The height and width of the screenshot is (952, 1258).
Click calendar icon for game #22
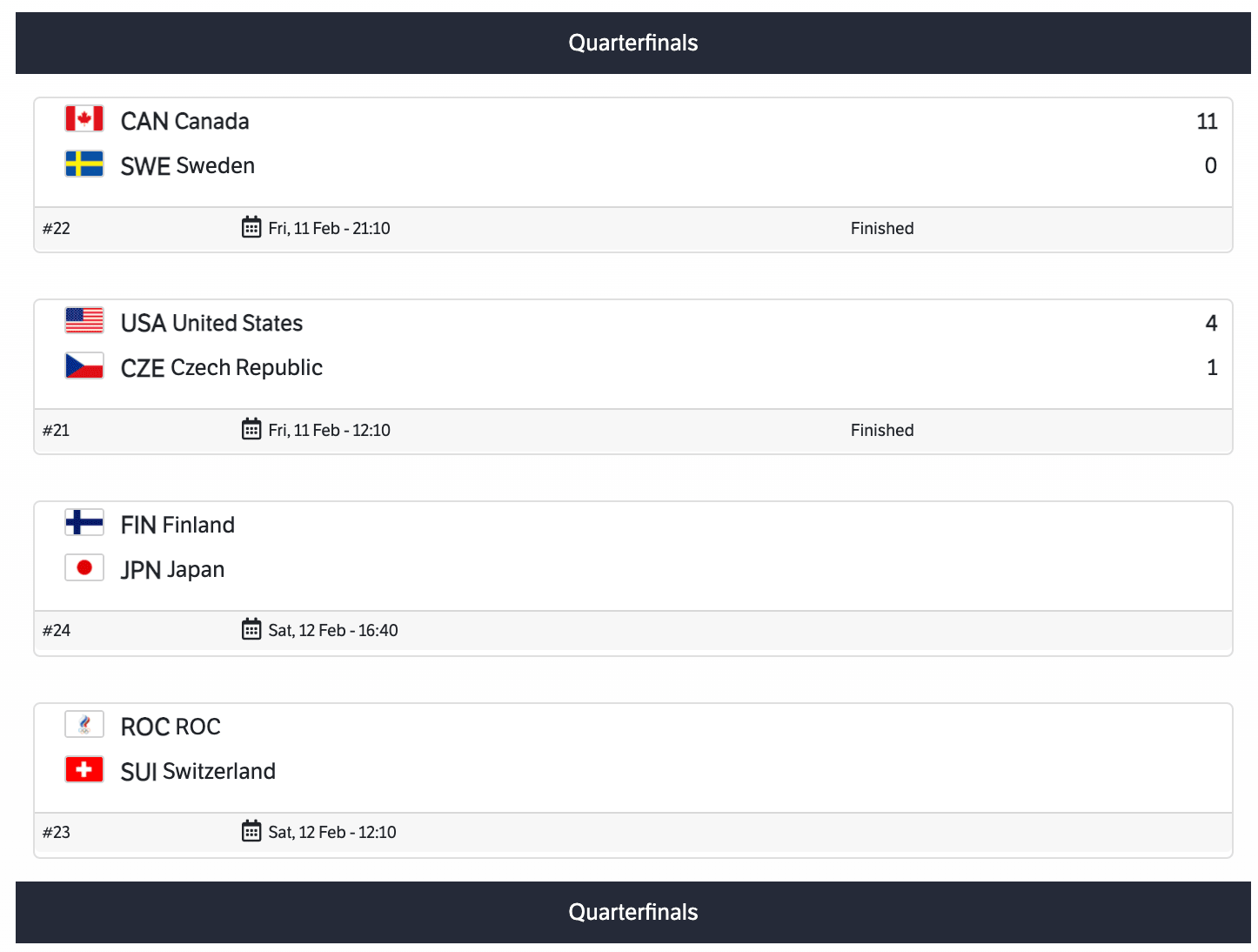(251, 228)
